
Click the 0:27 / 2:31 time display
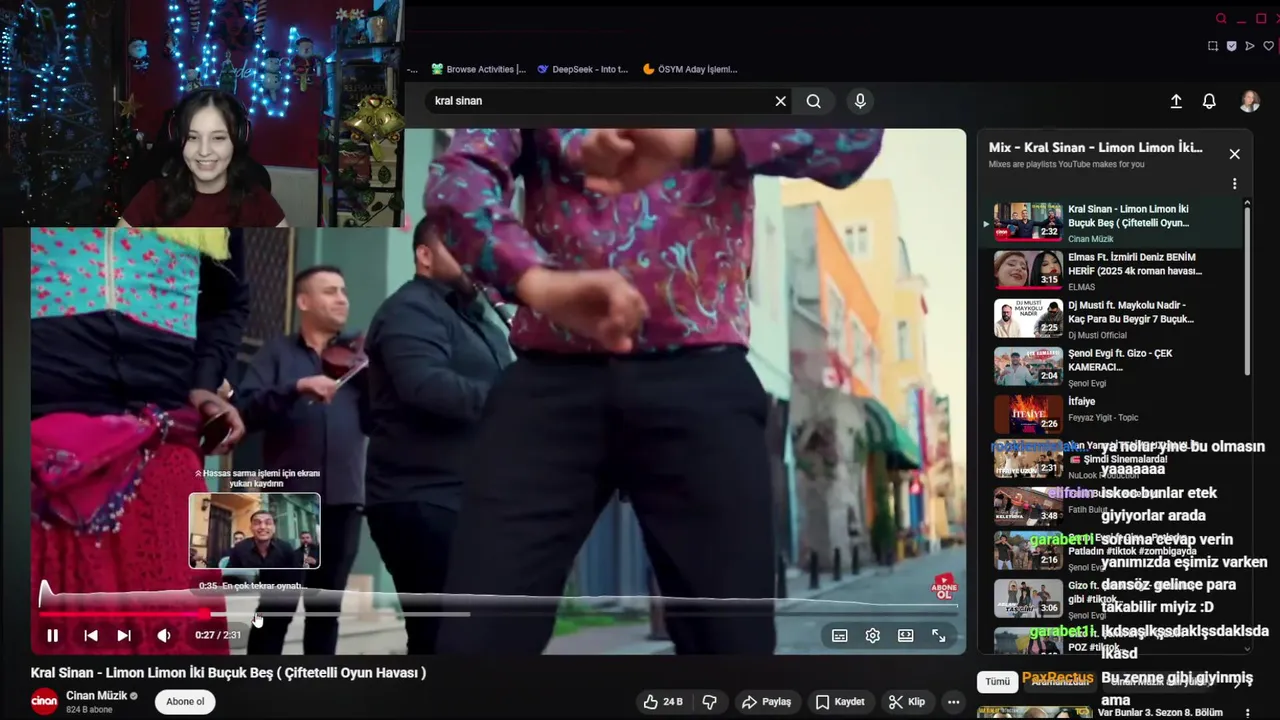pyautogui.click(x=218, y=635)
